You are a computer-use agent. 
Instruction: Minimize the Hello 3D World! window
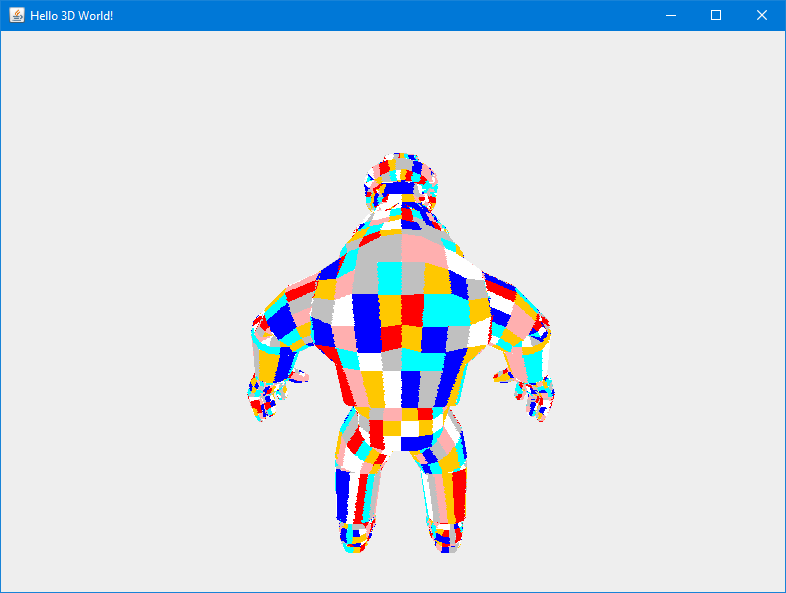pyautogui.click(x=671, y=16)
